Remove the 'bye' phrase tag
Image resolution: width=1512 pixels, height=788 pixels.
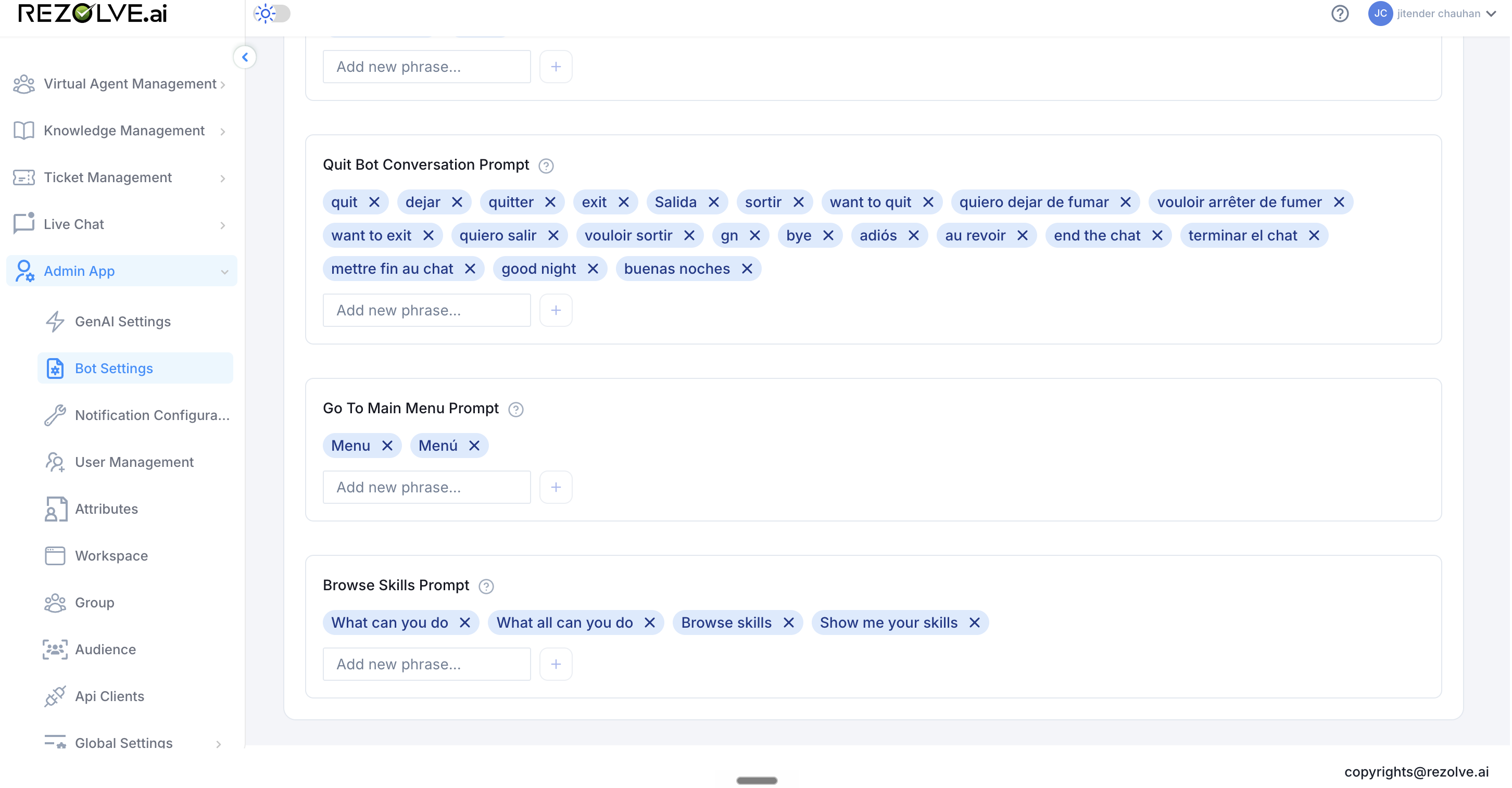[x=828, y=236]
